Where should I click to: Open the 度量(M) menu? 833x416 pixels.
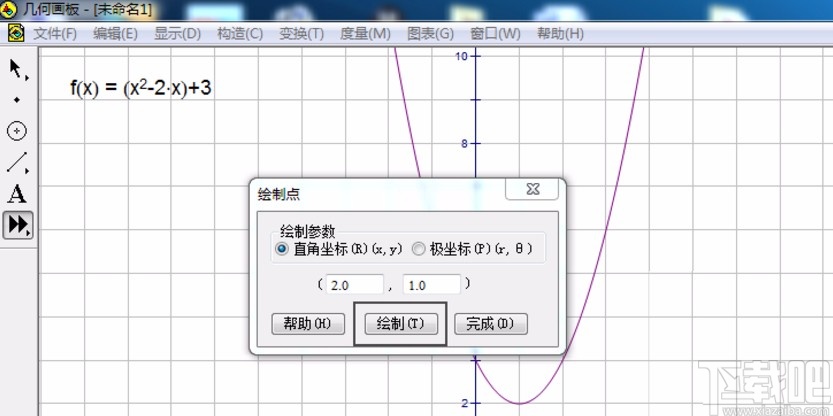point(366,34)
